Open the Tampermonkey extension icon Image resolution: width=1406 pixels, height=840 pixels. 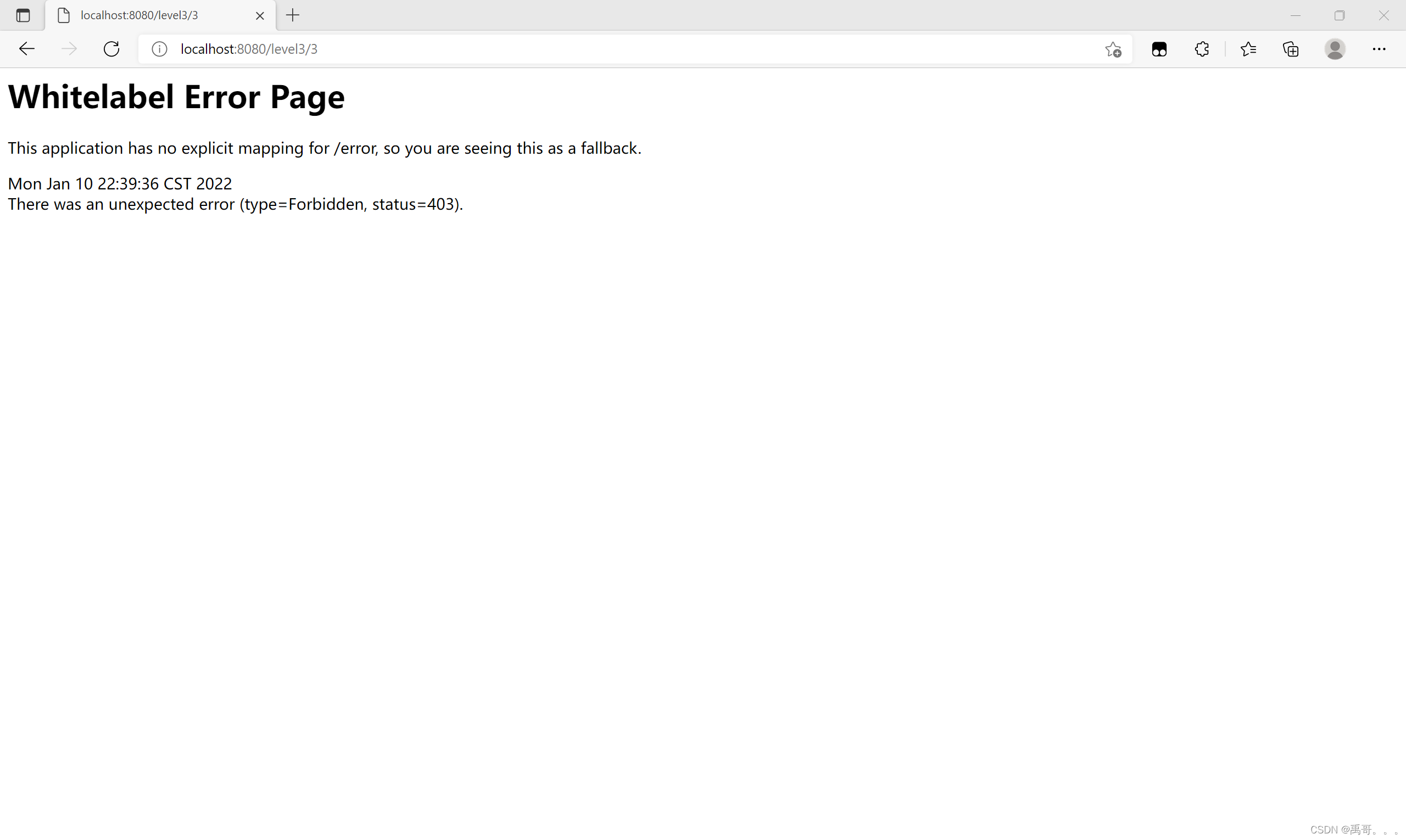[1159, 49]
